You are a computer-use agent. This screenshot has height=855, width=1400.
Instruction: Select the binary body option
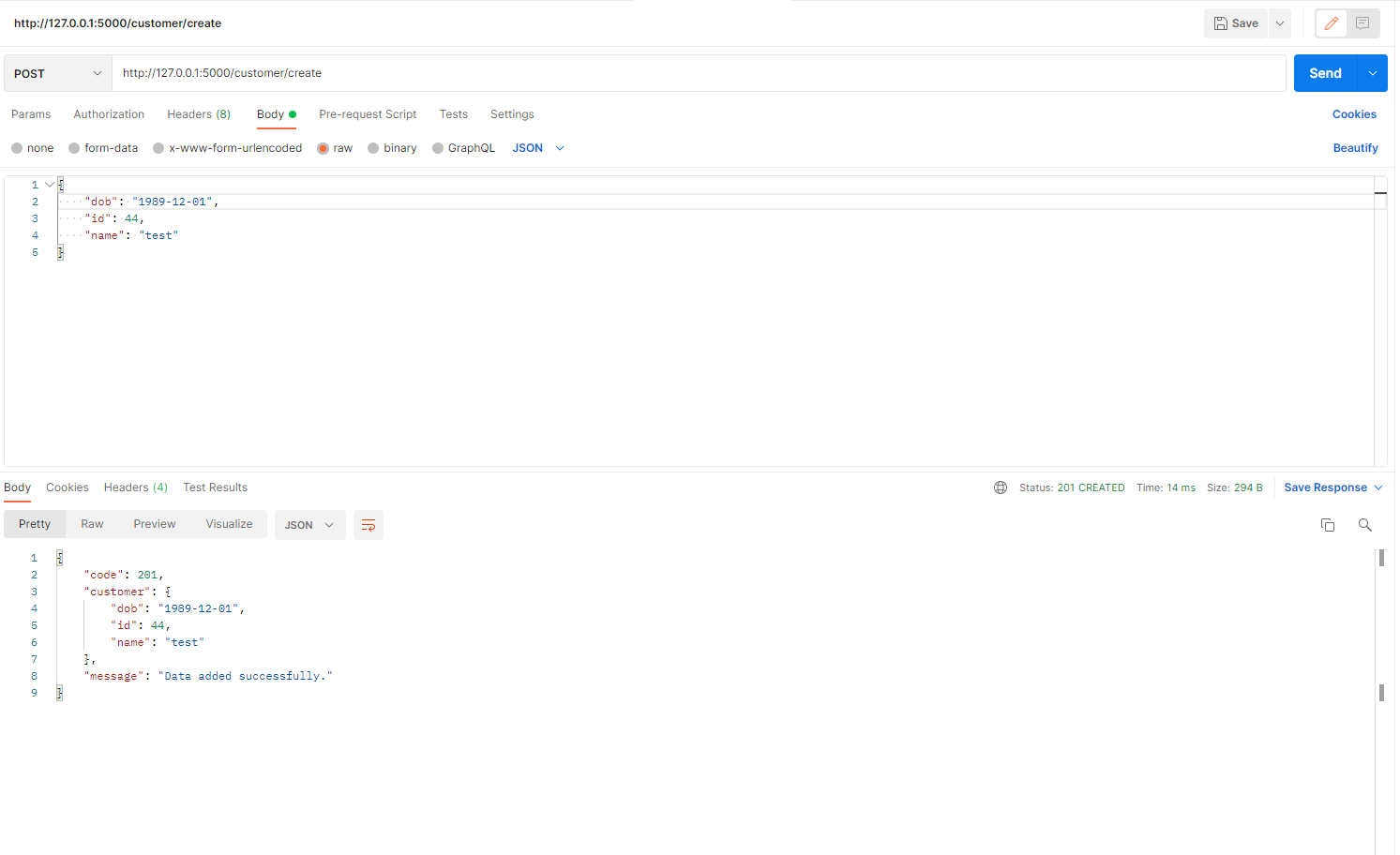tap(392, 148)
